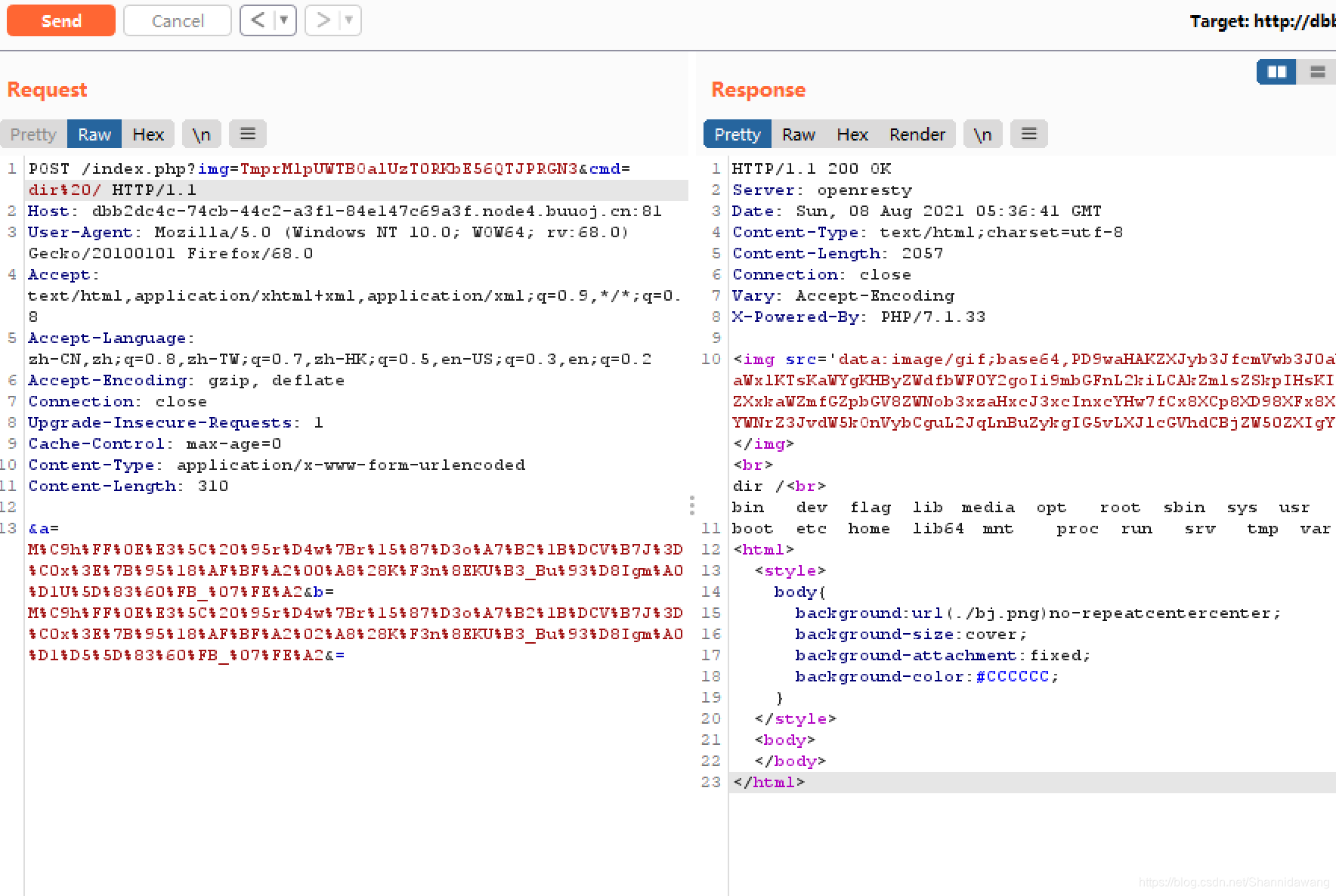Go to next request with forward arrow

(x=323, y=20)
